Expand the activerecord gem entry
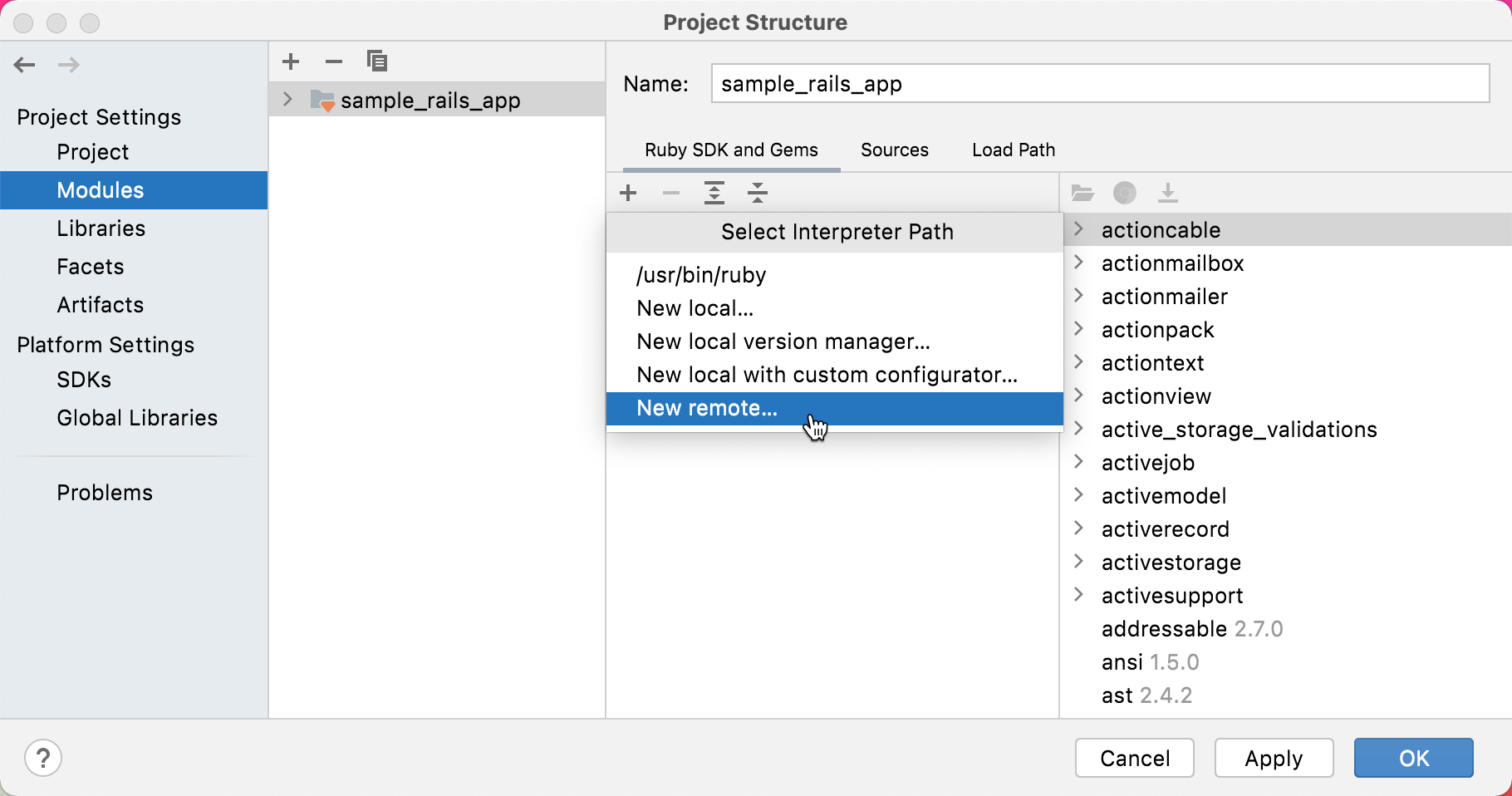Screen dimensions: 1512x796 click(x=1079, y=528)
